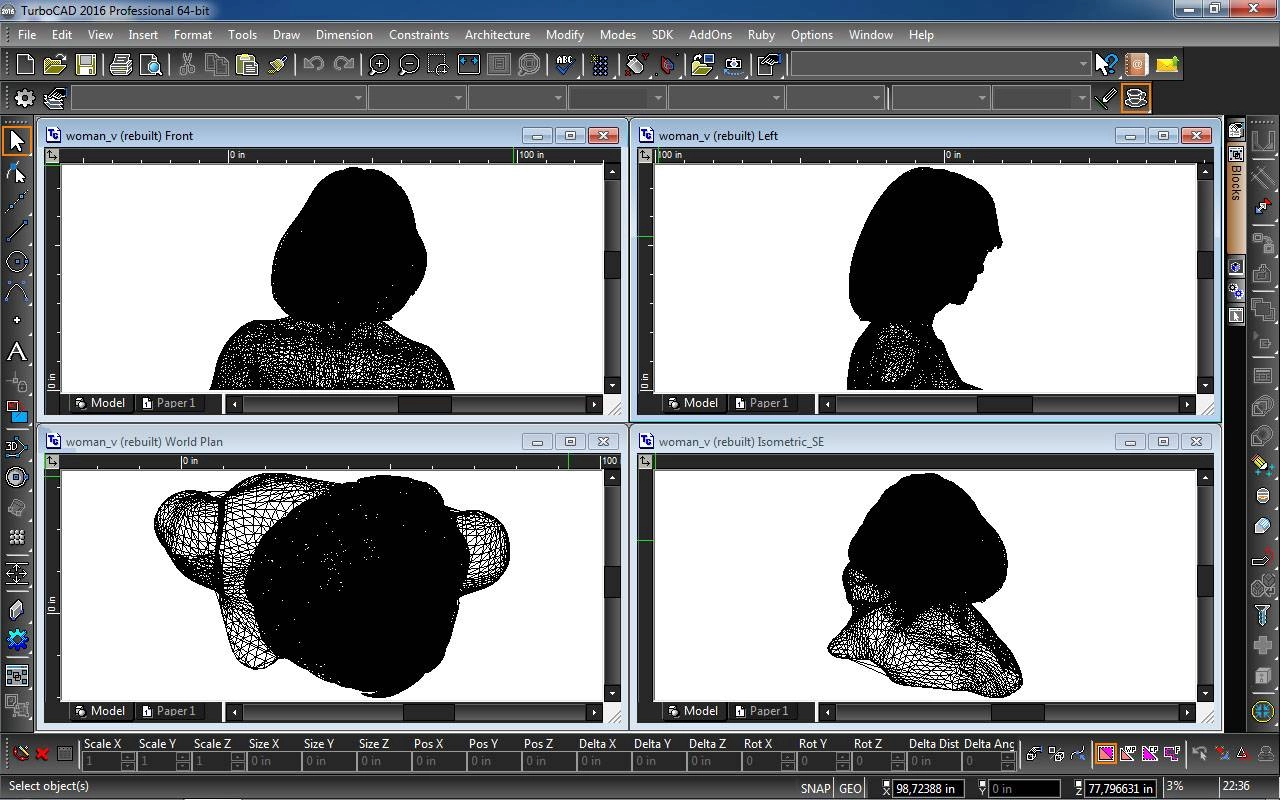Viewport: 1280px width, 800px height.
Task: Click the send mail envelope icon
Action: 1167,65
